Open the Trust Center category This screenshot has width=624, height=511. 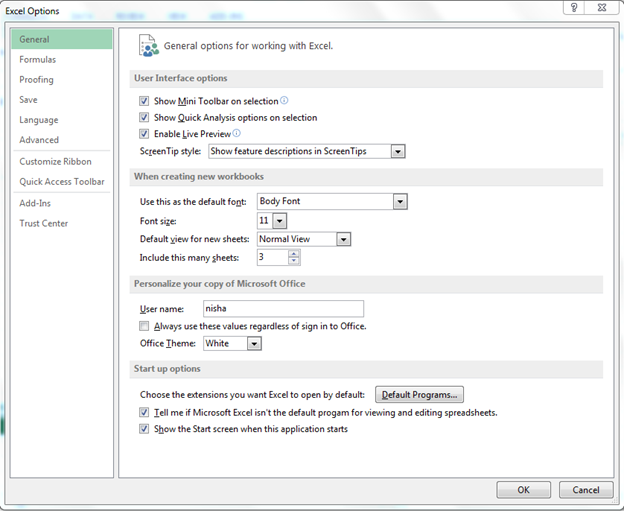click(x=62, y=223)
